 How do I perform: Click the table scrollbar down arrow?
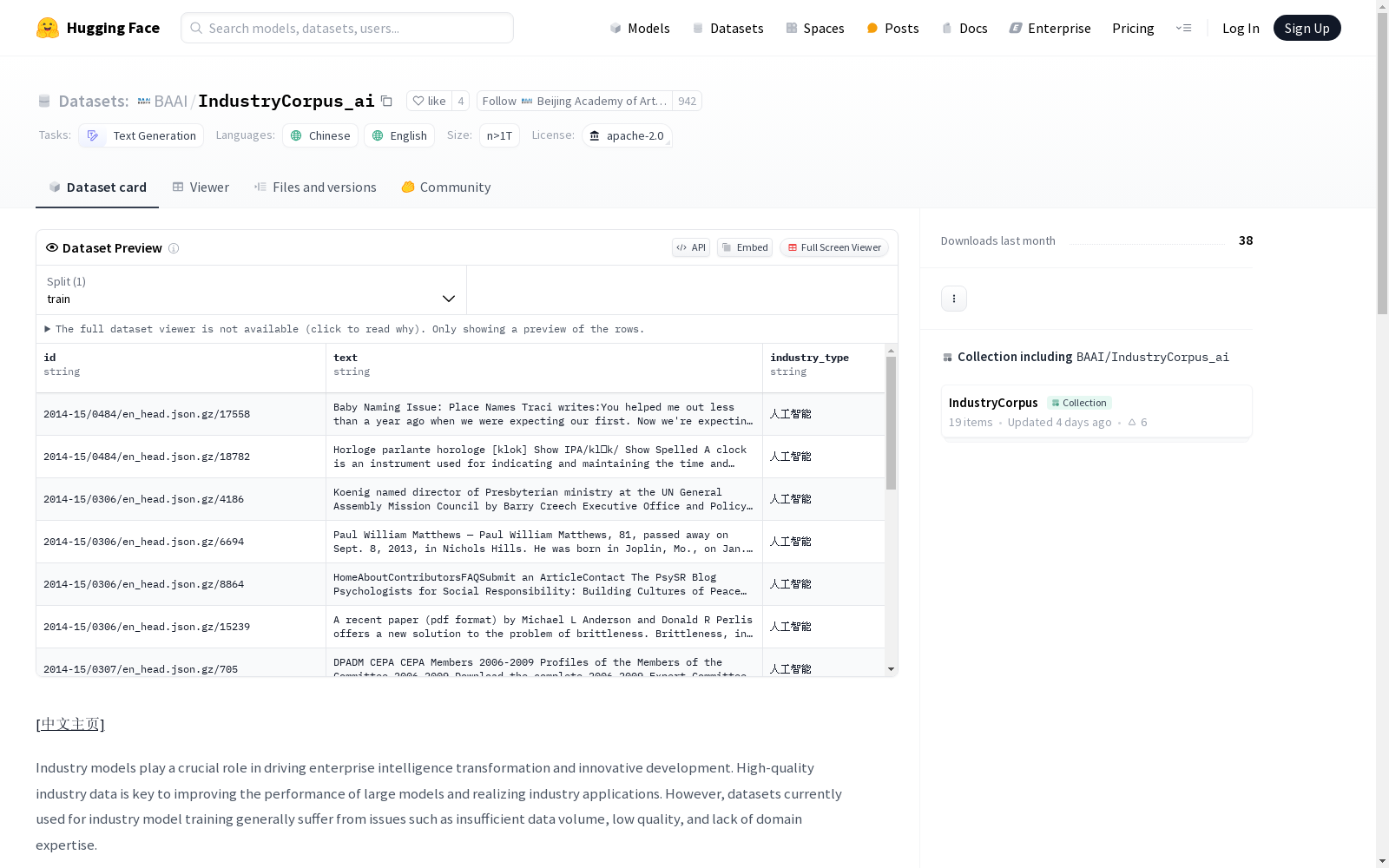(x=891, y=669)
